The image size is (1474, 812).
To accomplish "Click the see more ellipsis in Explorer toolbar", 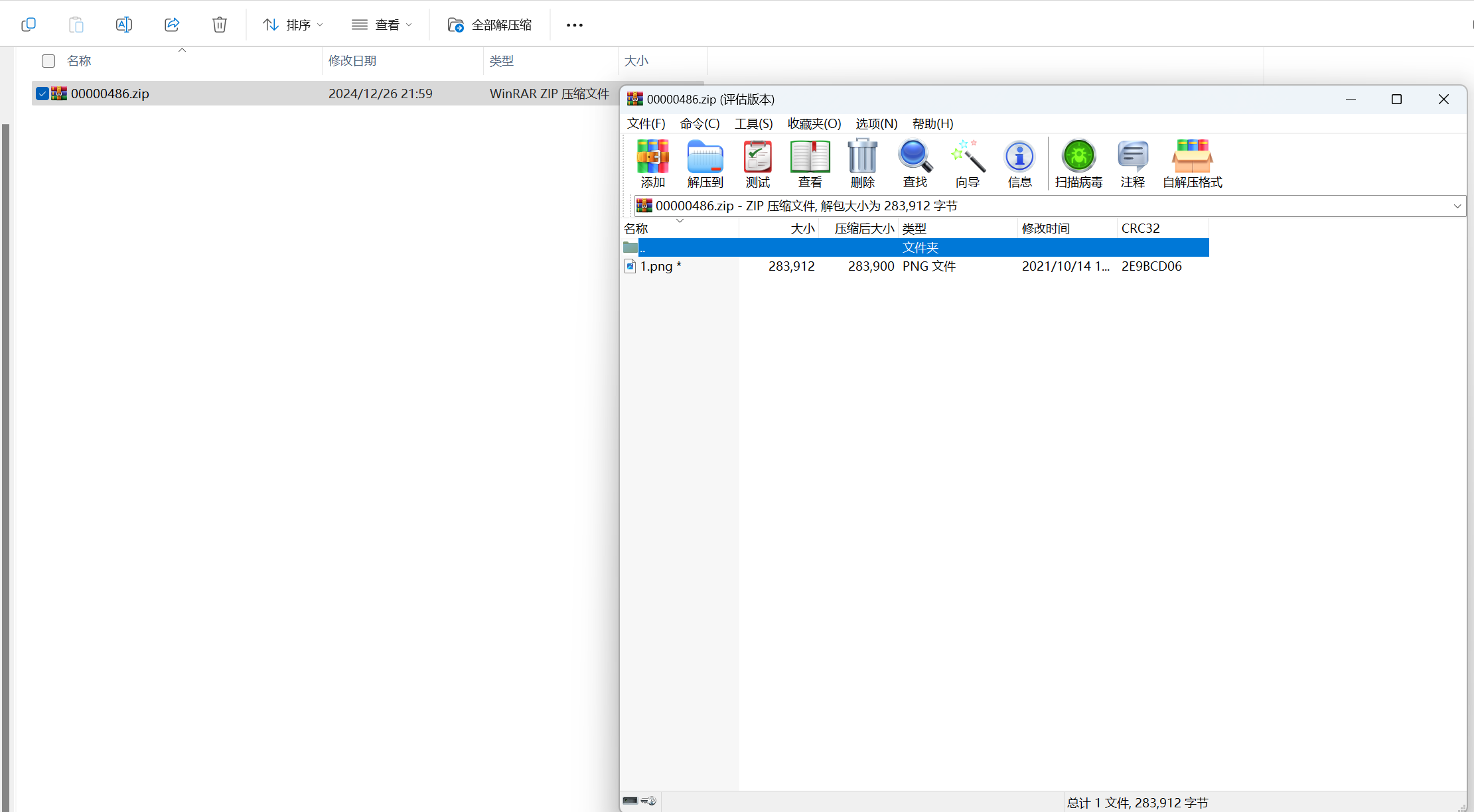I will [575, 25].
